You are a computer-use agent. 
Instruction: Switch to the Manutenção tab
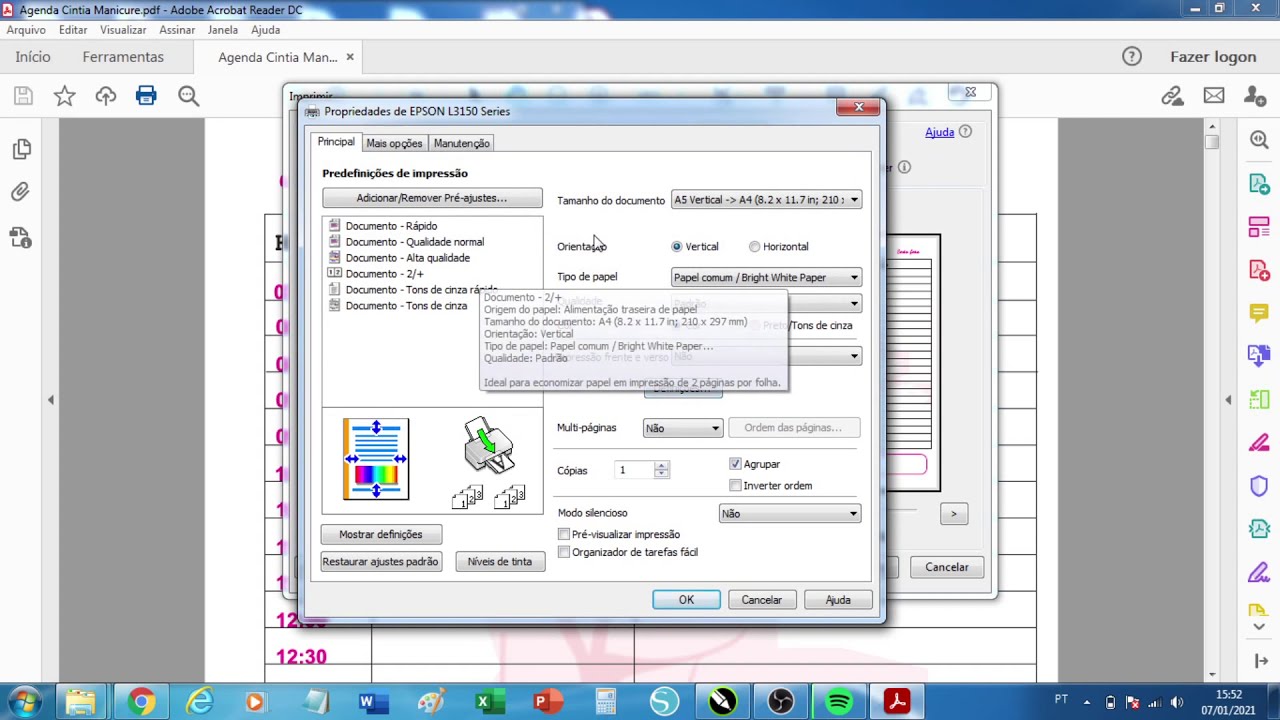coord(462,144)
